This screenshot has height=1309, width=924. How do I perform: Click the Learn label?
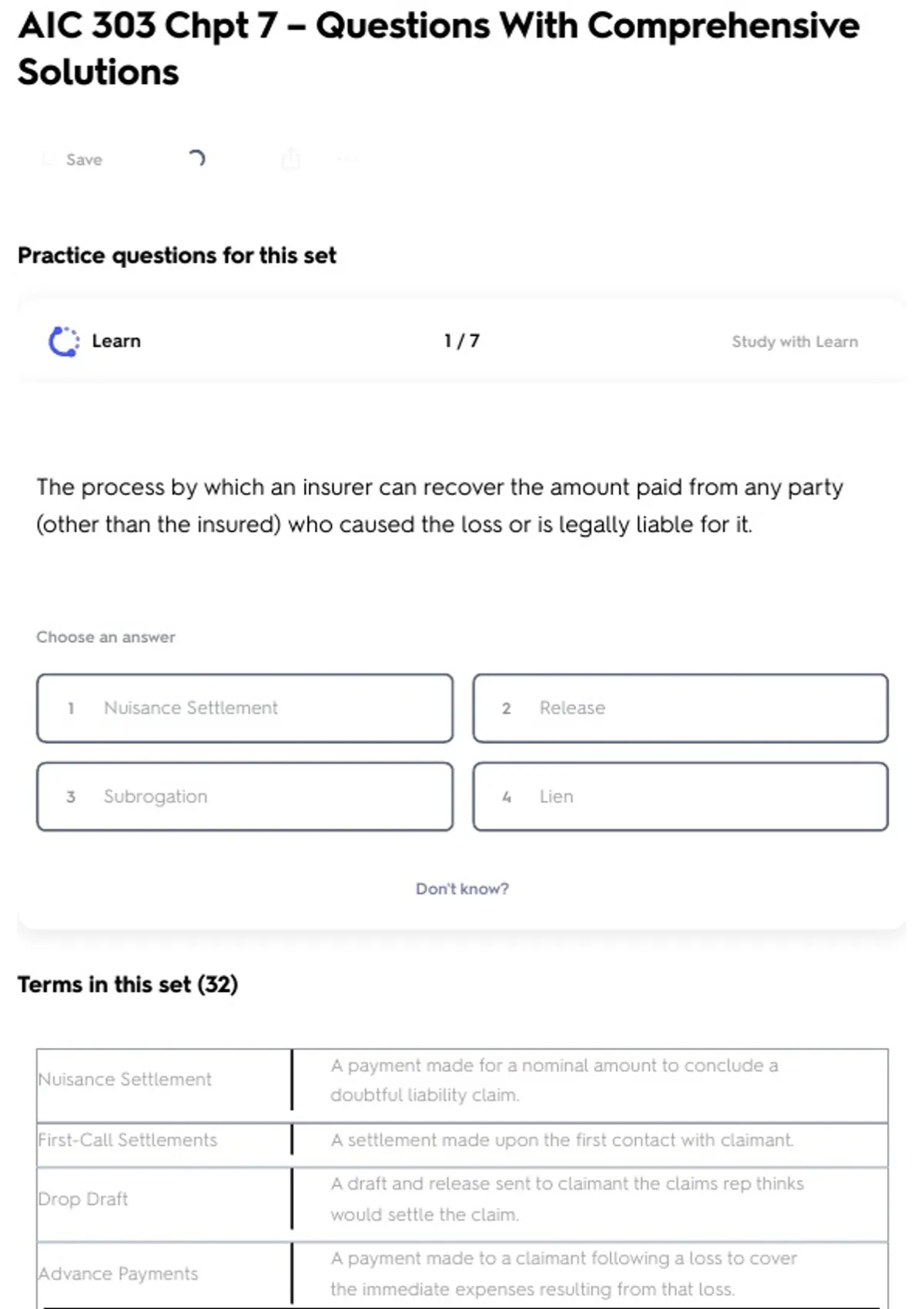pyautogui.click(x=116, y=341)
